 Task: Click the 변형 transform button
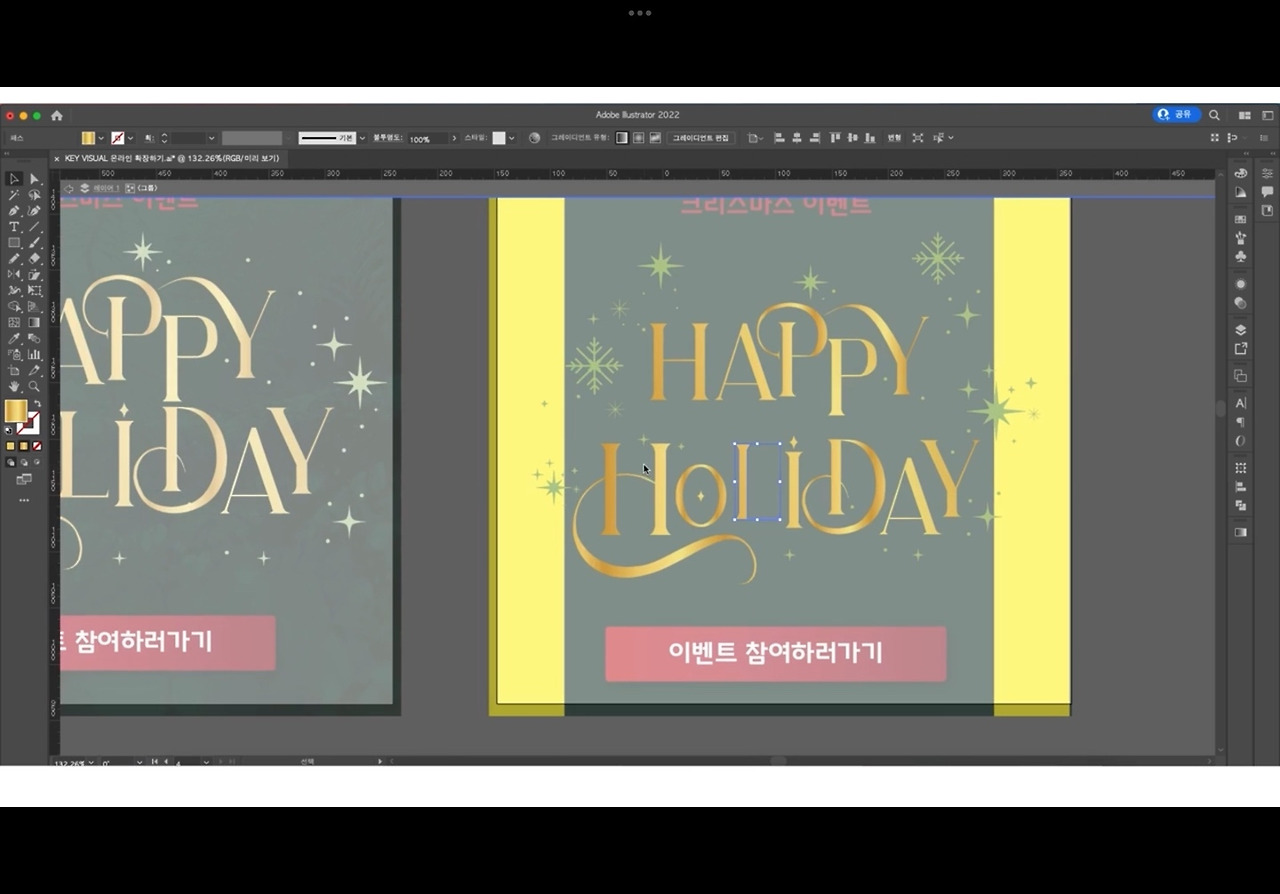click(x=894, y=138)
